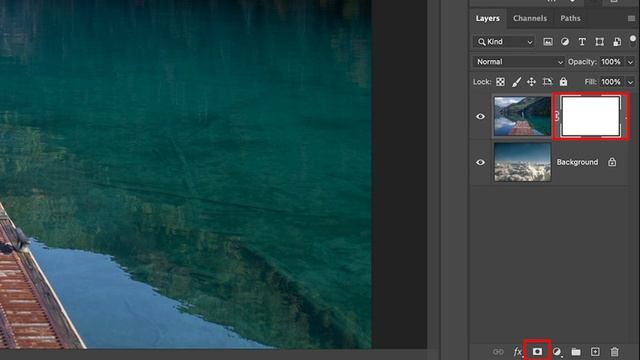Click the Add layer mask icon

tap(537, 351)
